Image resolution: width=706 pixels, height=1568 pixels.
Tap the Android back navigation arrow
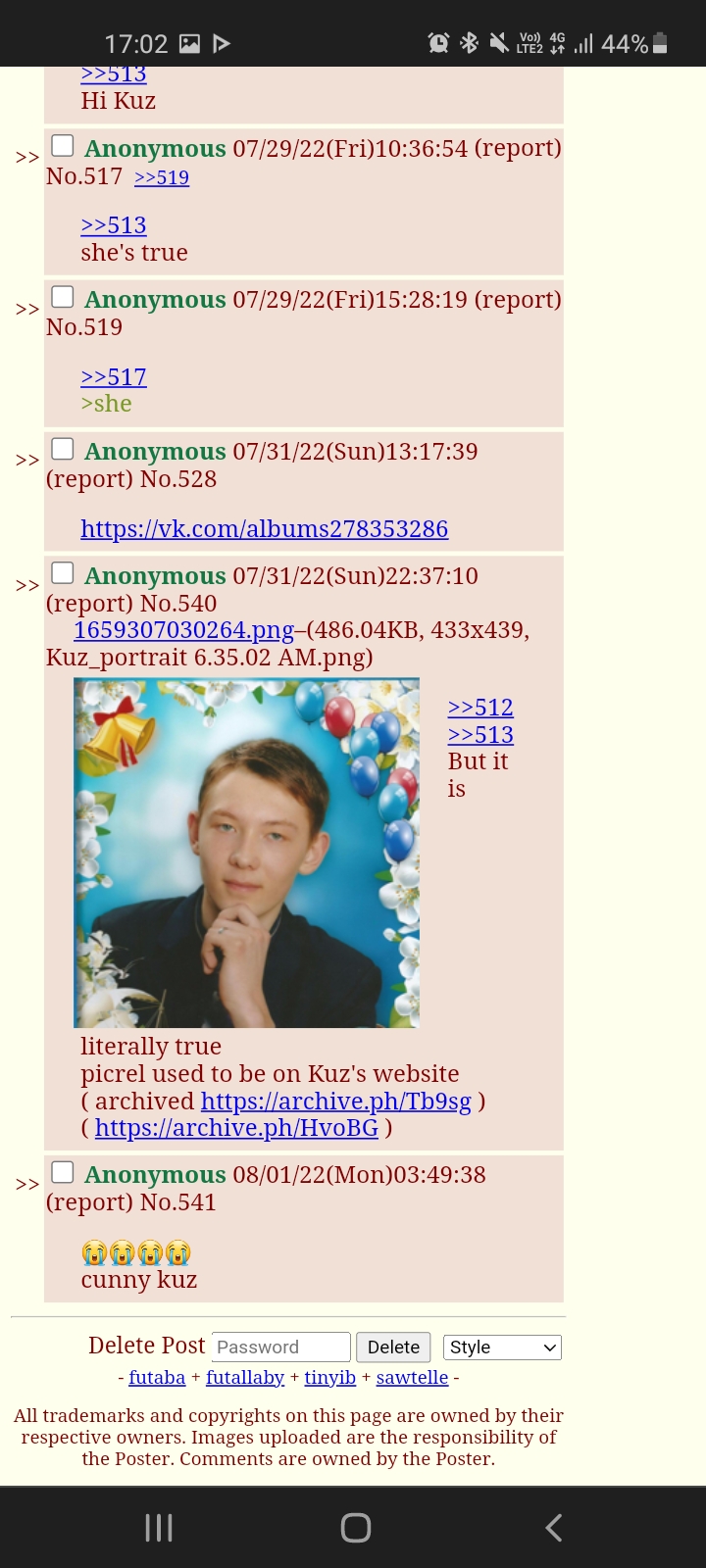[x=554, y=1527]
